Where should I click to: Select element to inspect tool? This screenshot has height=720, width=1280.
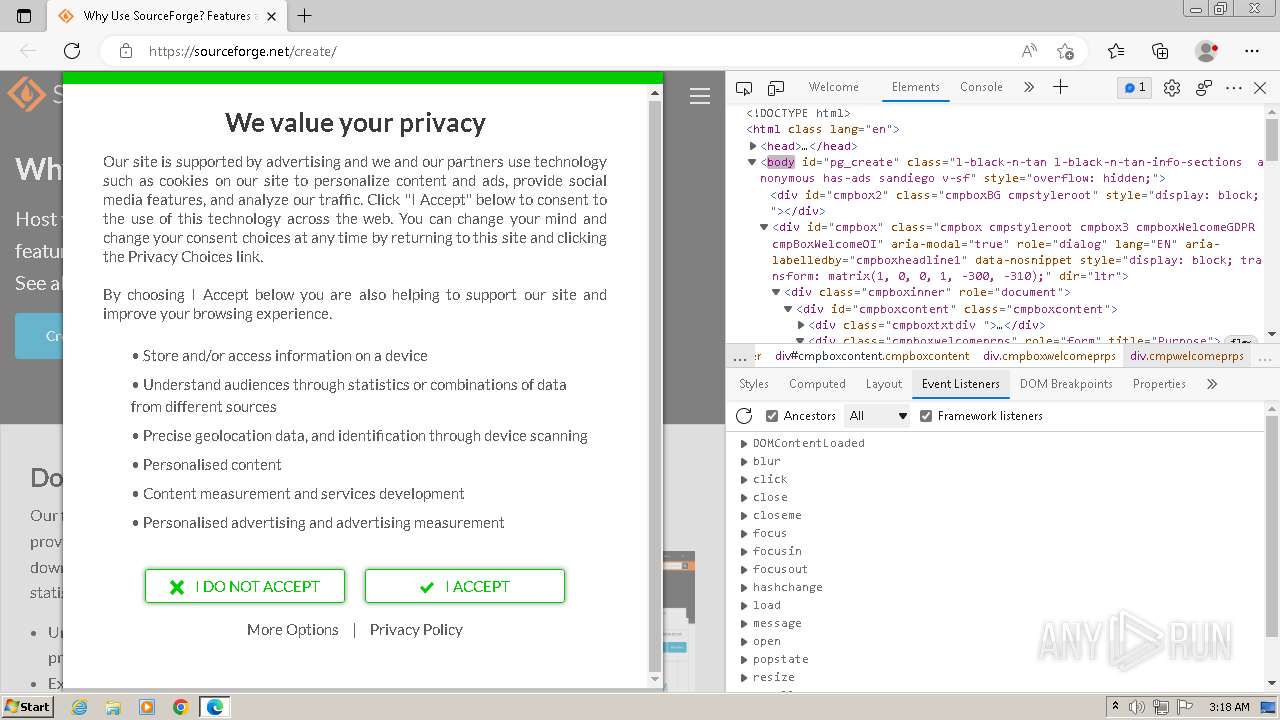click(744, 88)
